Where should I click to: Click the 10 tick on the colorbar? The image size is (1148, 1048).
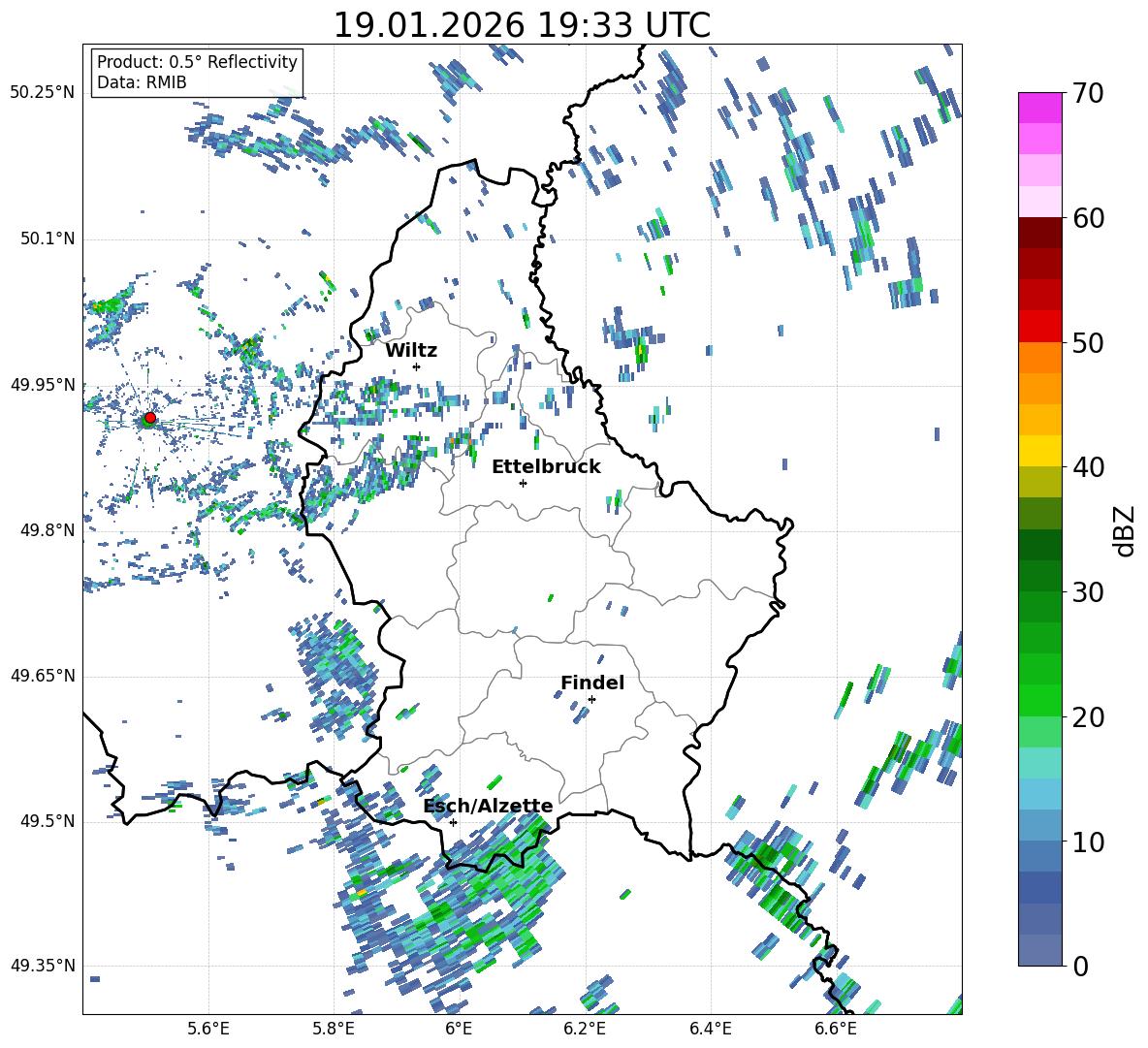pos(1088,842)
